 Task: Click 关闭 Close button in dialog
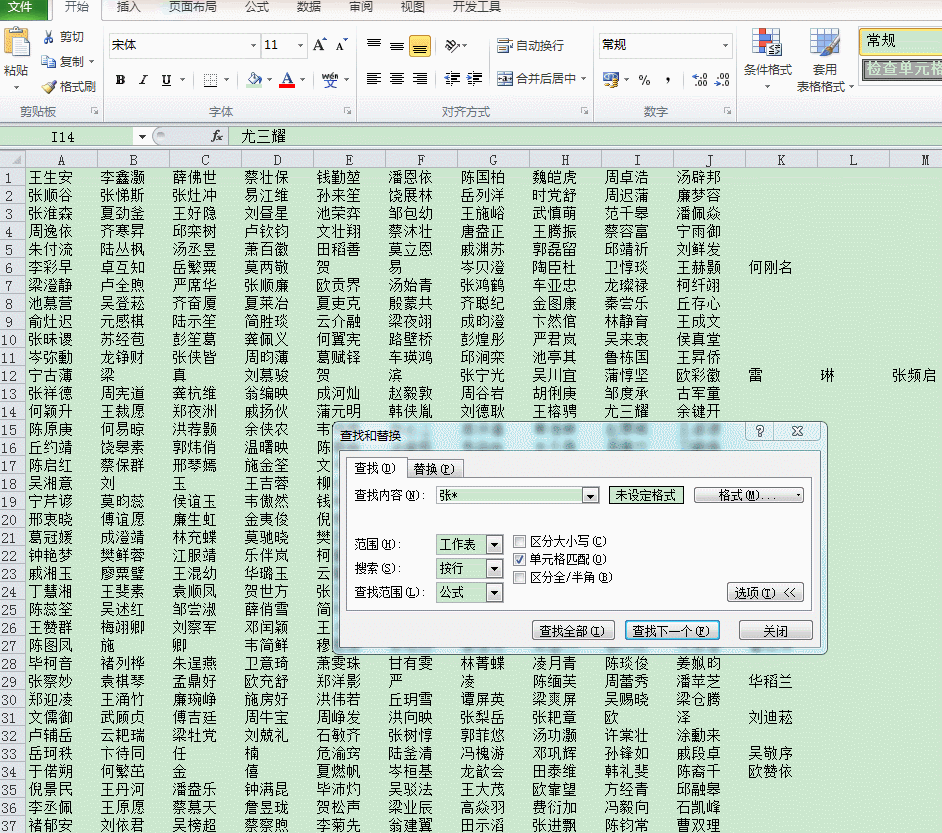[x=775, y=631]
